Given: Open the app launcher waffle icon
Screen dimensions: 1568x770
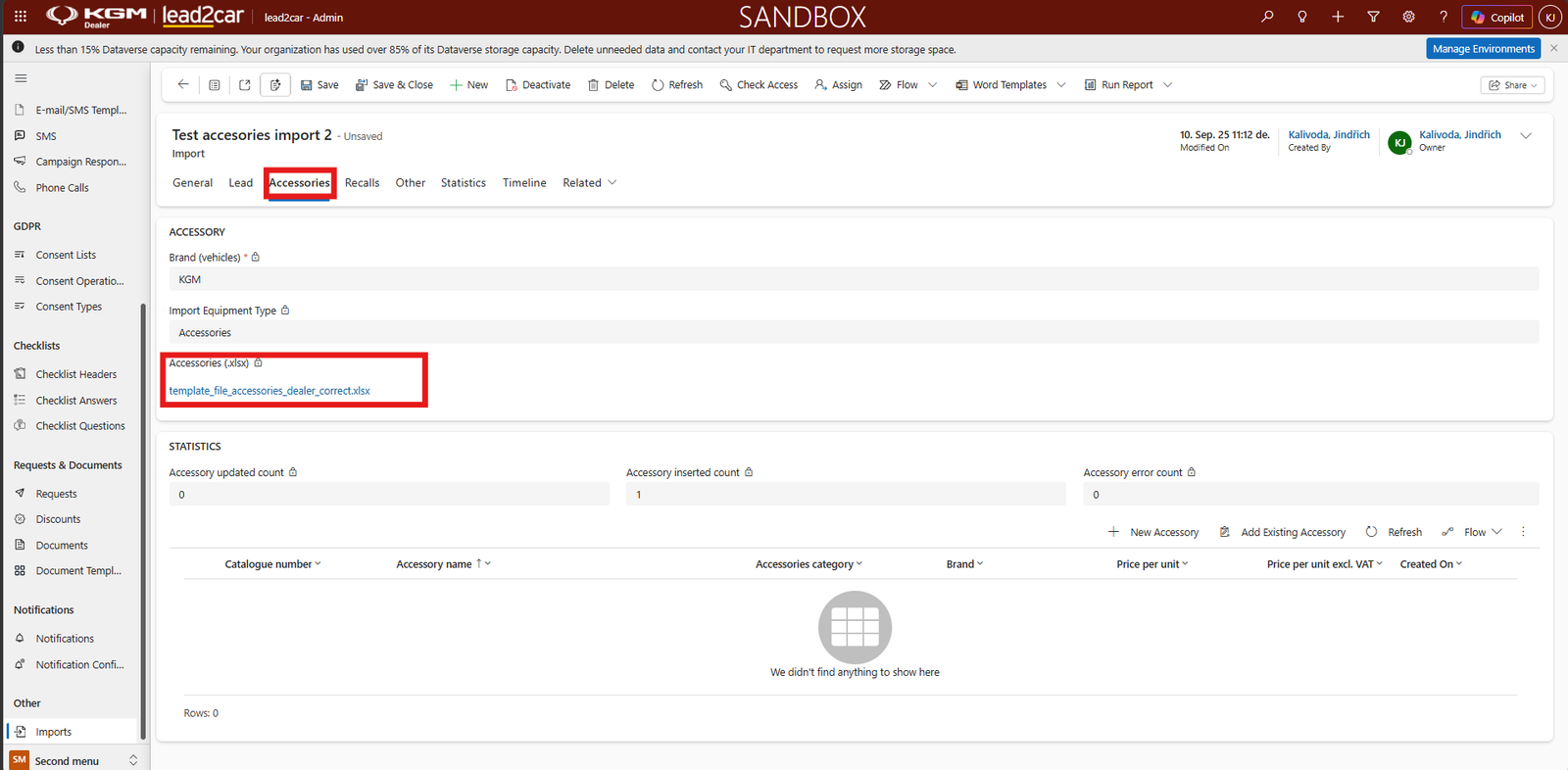Looking at the screenshot, I should 21,17.
